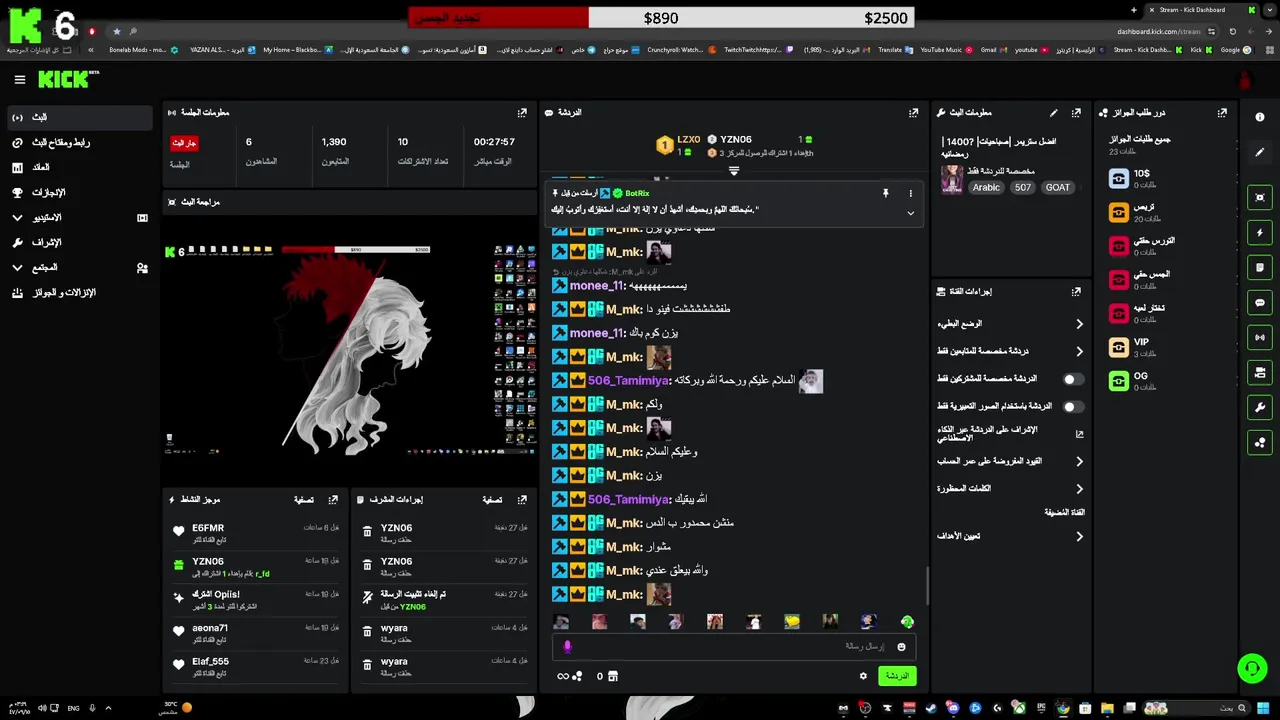Open moderator actions تصفية (filter) button
The image size is (1280, 720).
[492, 499]
